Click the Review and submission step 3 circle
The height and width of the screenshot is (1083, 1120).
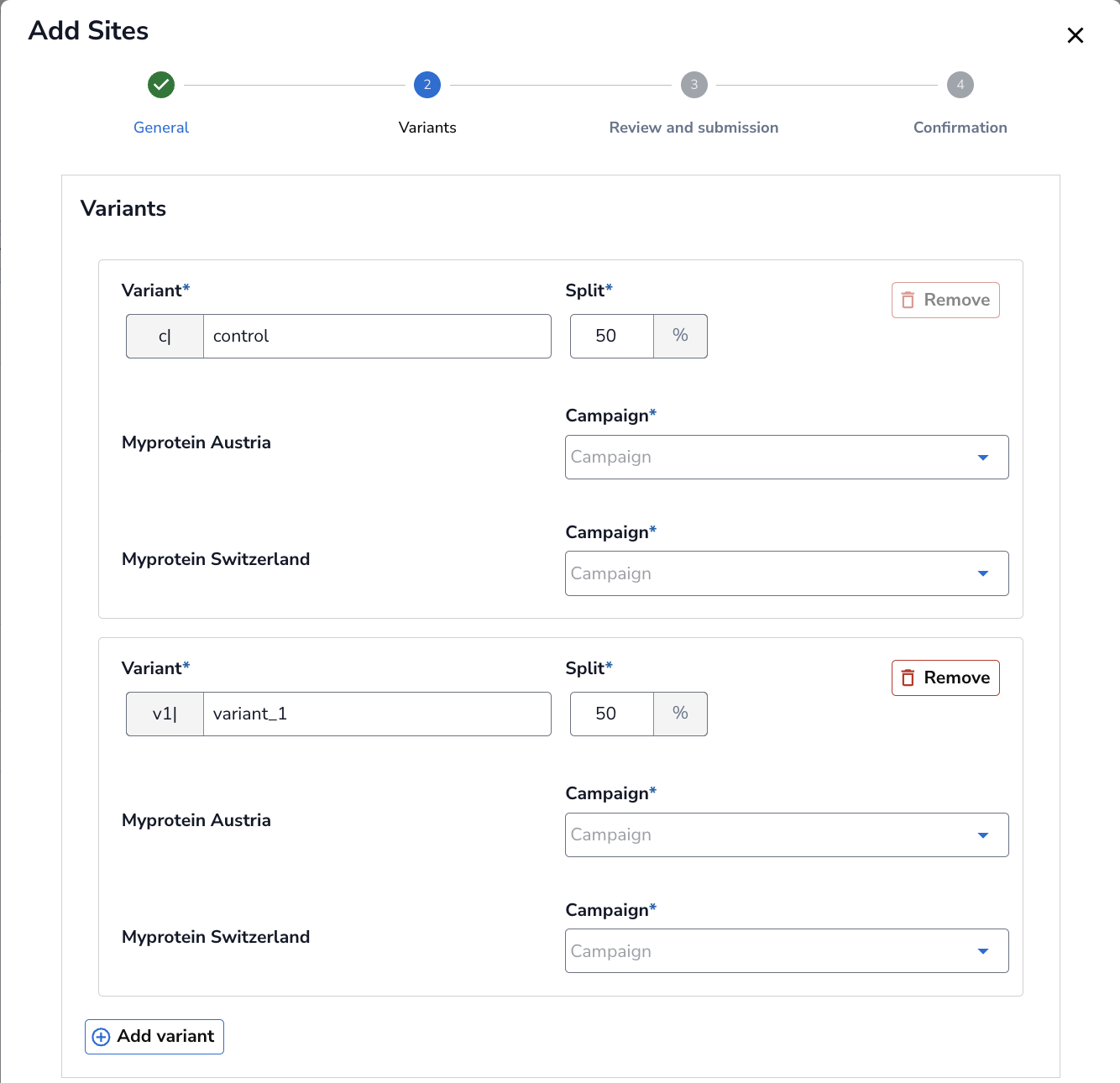coord(693,85)
